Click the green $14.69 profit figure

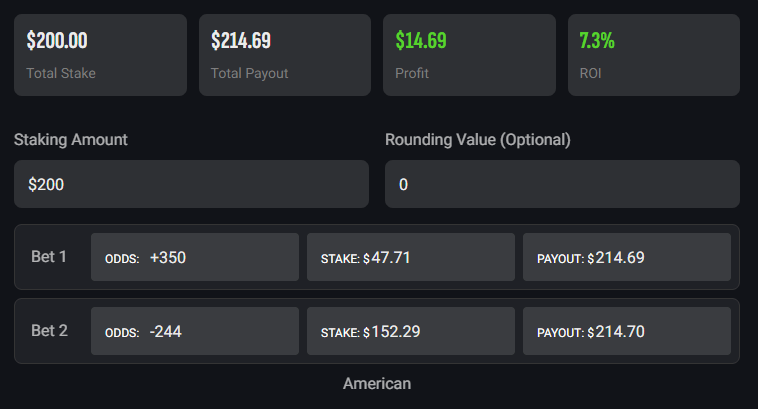(421, 41)
